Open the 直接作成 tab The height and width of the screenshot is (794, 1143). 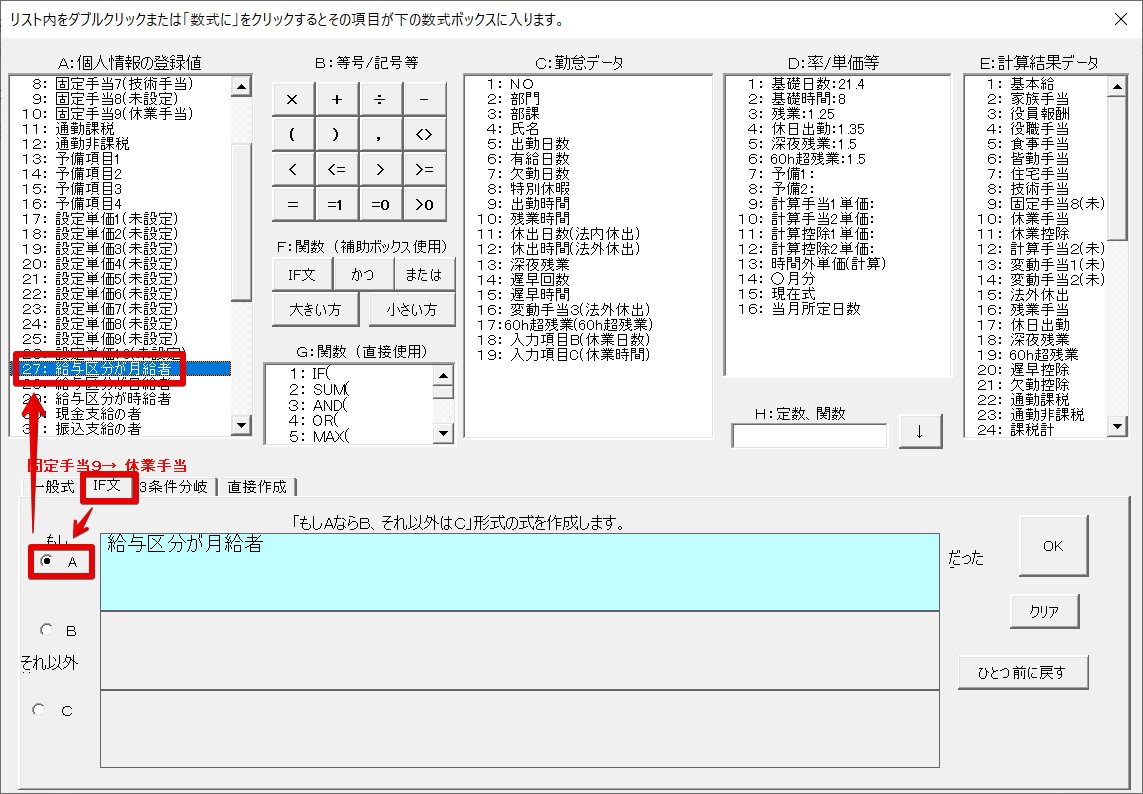pyautogui.click(x=257, y=487)
